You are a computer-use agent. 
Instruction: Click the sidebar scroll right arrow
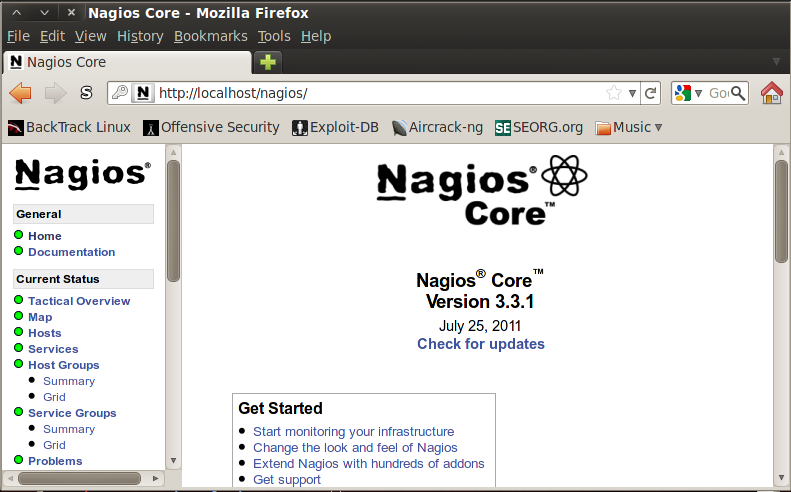click(155, 478)
